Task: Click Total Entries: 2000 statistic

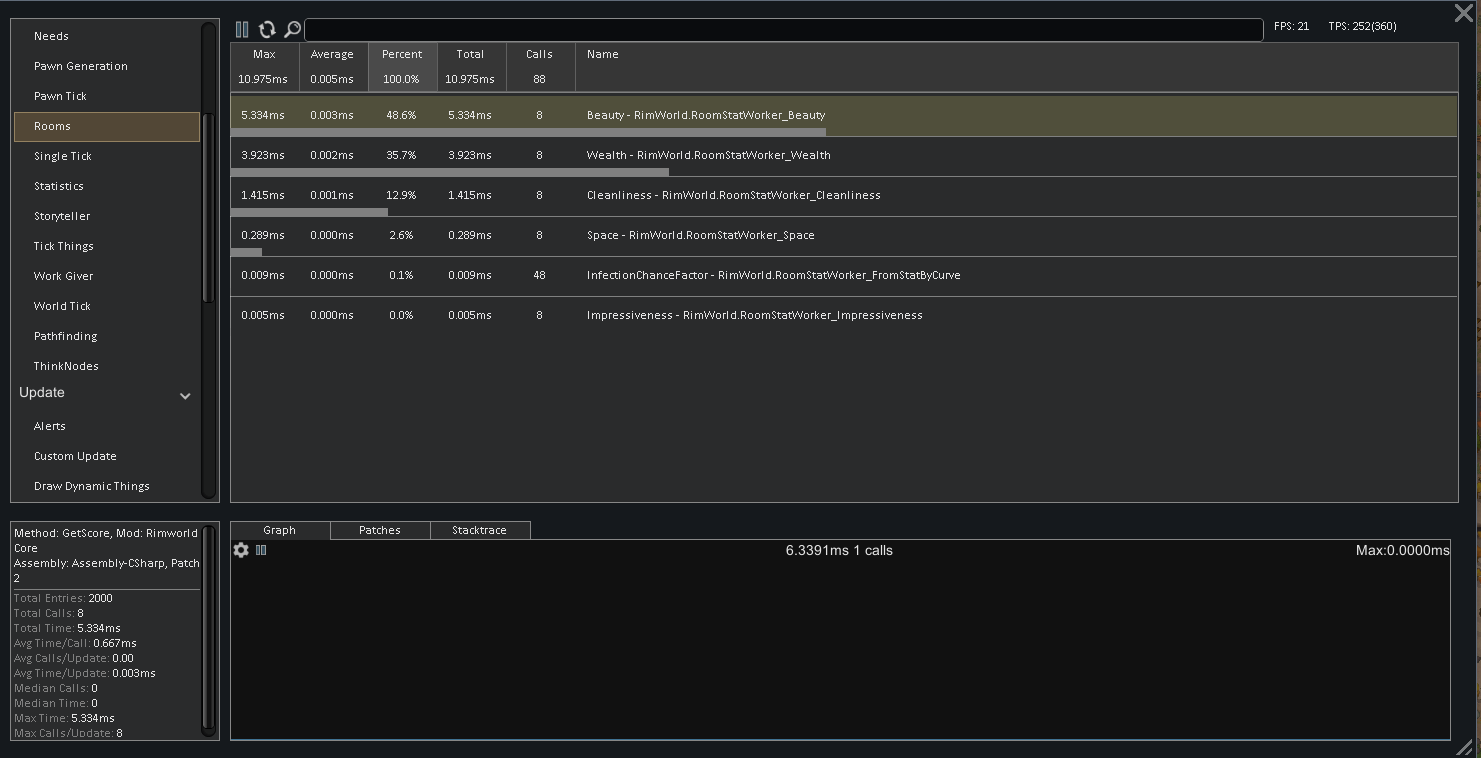Action: click(63, 598)
